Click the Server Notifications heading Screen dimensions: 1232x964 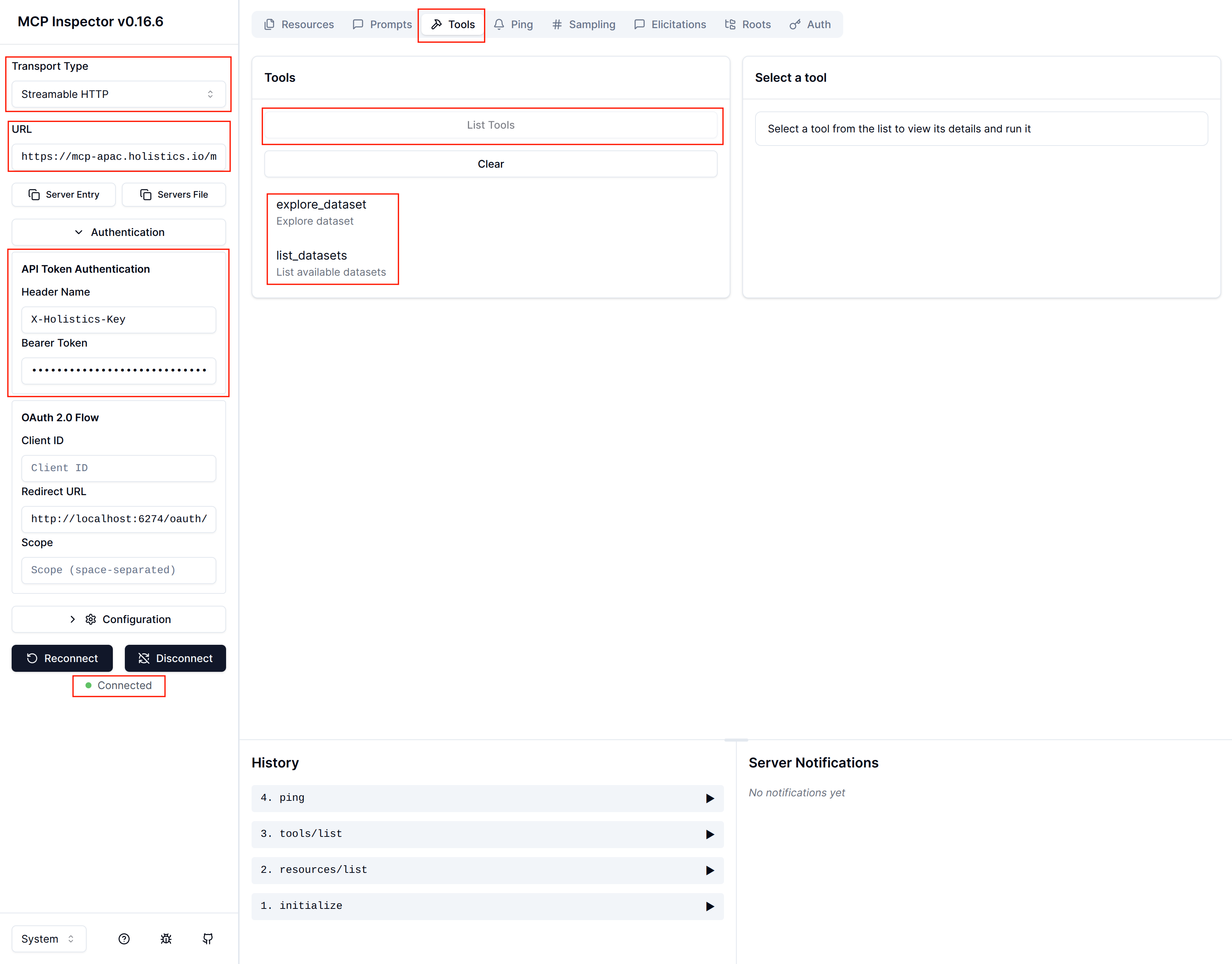tap(814, 763)
